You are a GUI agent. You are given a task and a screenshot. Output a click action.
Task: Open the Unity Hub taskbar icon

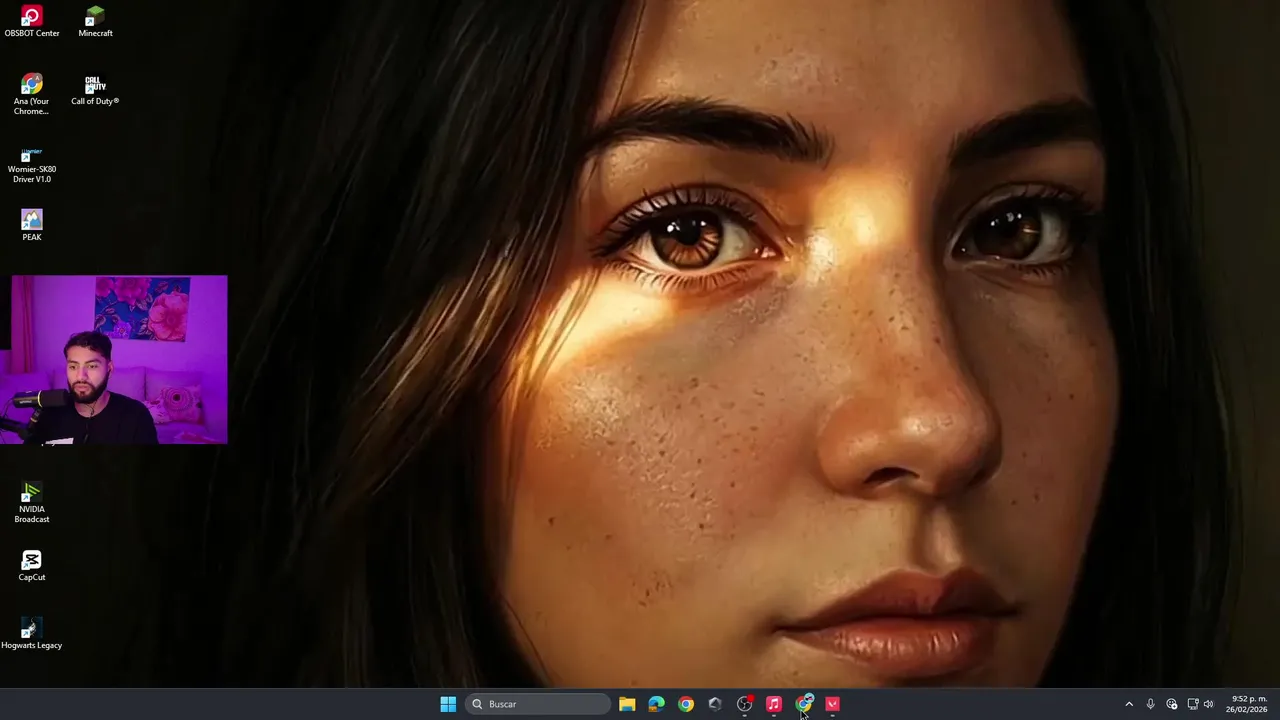tap(715, 704)
